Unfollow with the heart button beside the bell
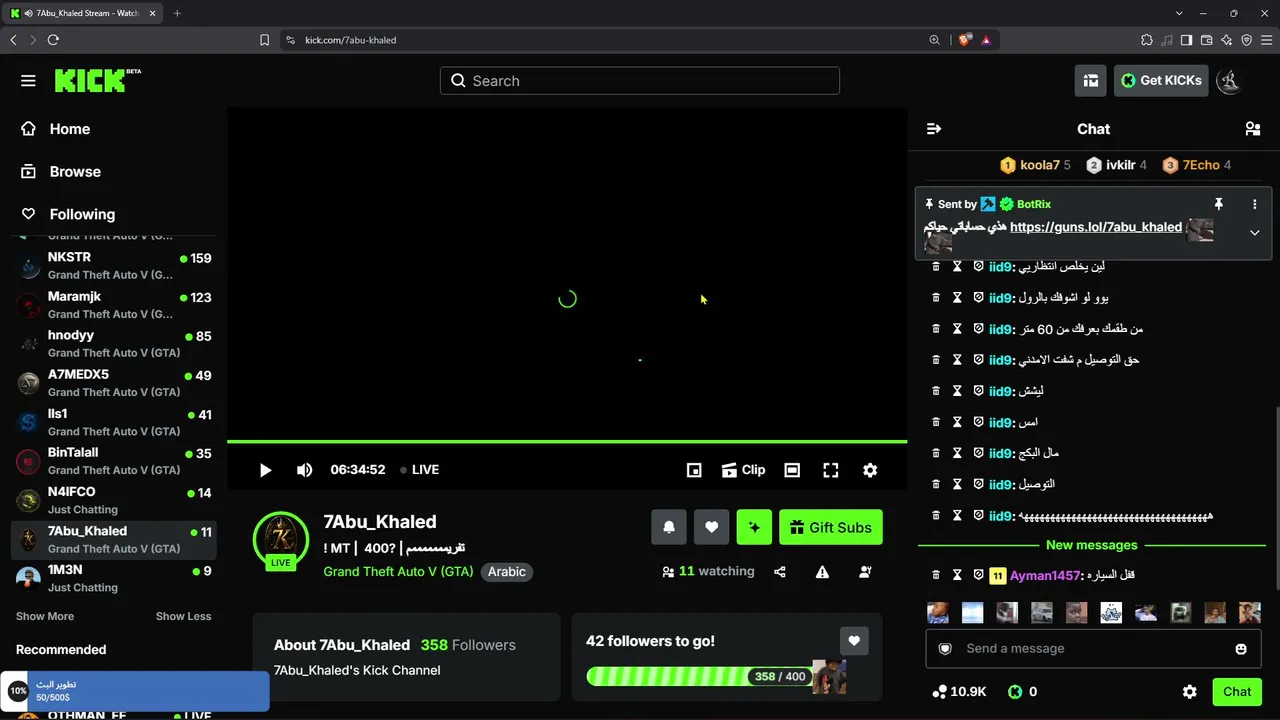Screen dimensions: 1280x720 click(712, 528)
